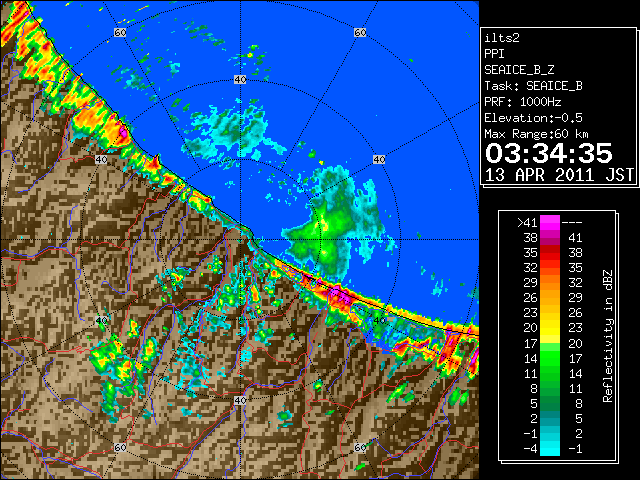Viewport: 640px width, 480px height.
Task: Click the 'Reflectivity in dBZ' legend title
Action: coord(608,336)
